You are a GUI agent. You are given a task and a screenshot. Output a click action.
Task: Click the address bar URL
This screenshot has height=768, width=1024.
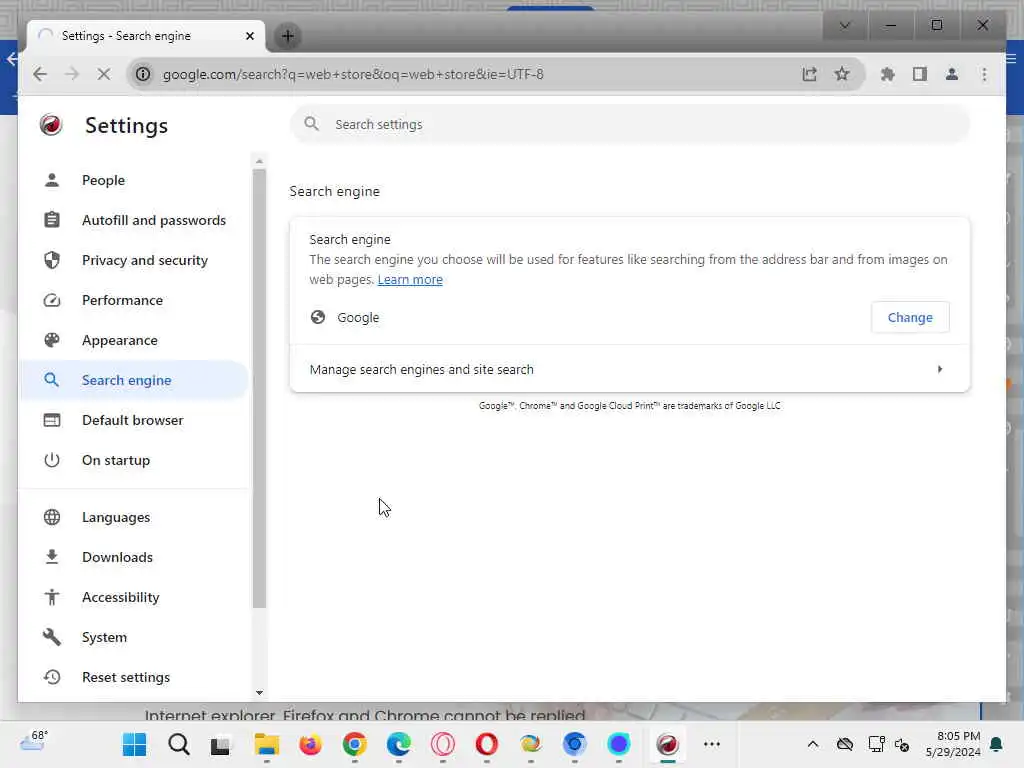click(x=353, y=74)
